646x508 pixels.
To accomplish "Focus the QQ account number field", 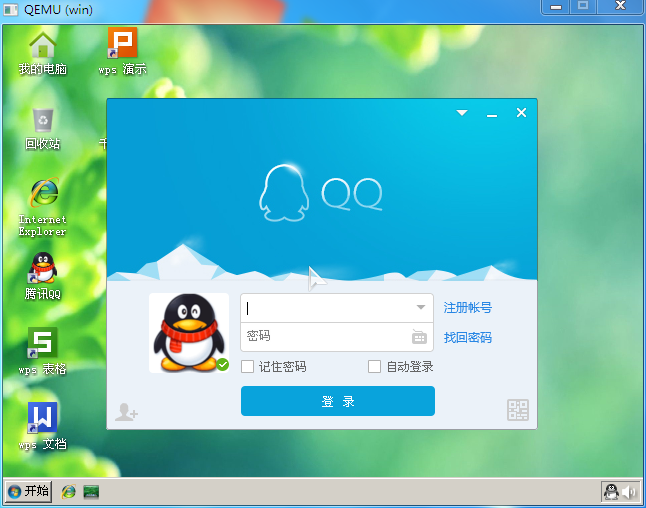I will [337, 308].
